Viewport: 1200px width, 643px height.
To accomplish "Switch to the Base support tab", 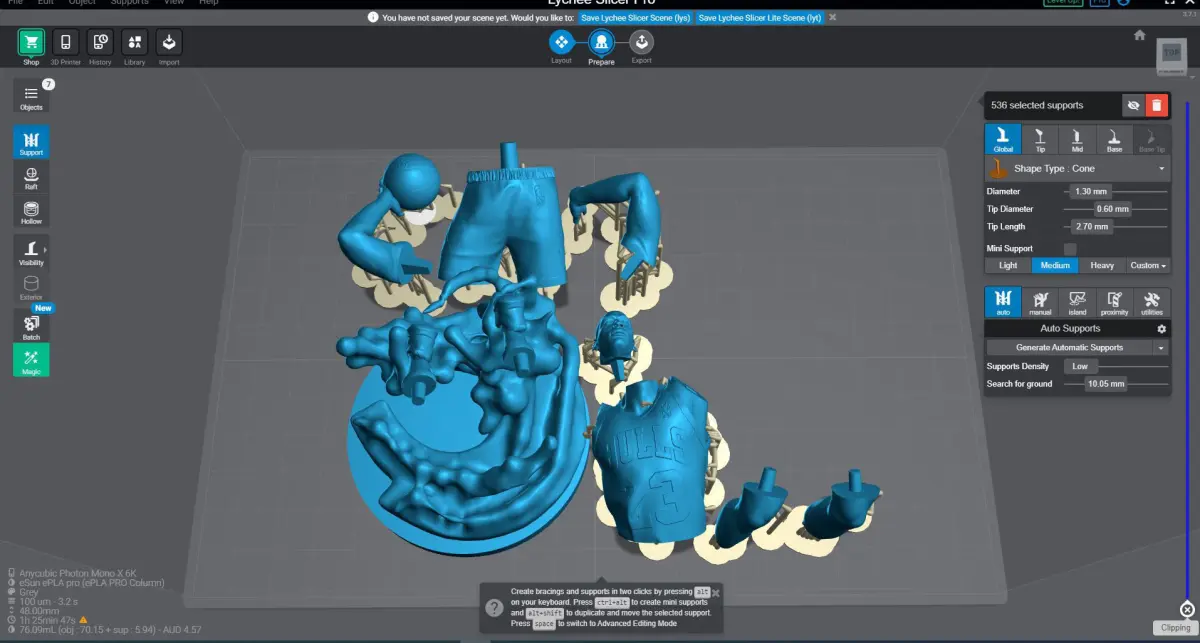I will point(1114,139).
